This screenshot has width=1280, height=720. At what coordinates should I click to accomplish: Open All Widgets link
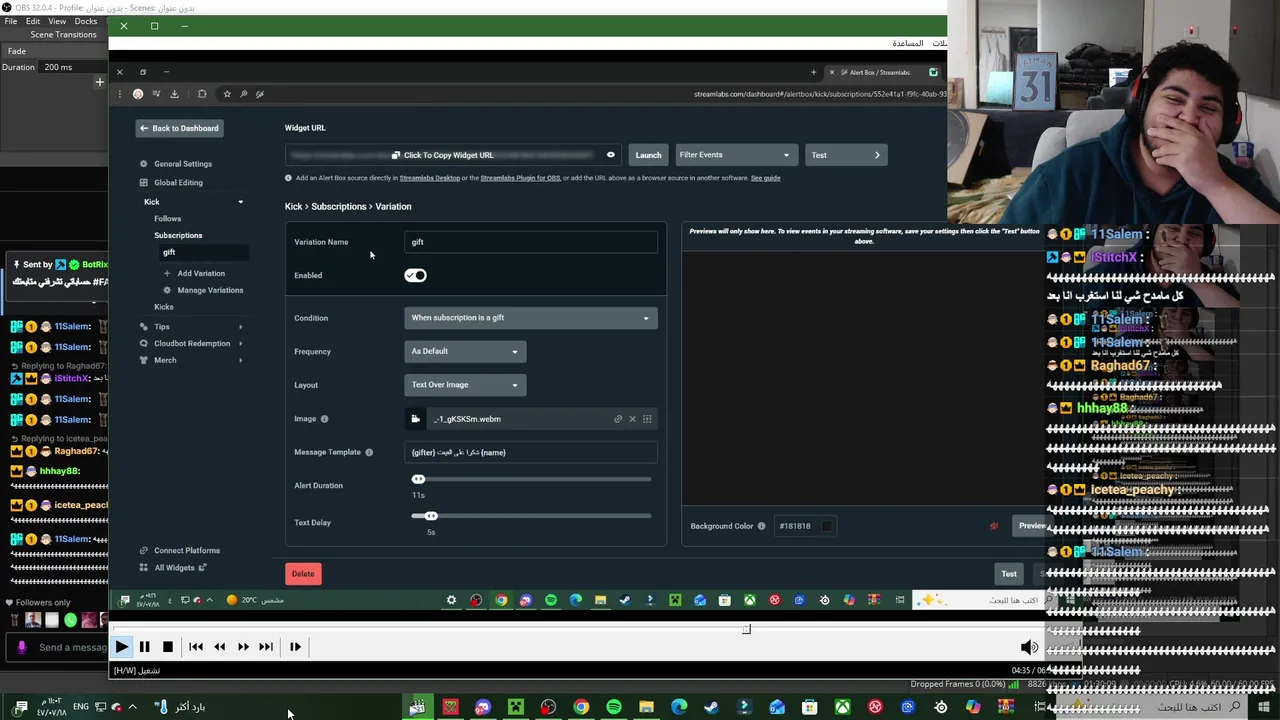(x=173, y=568)
